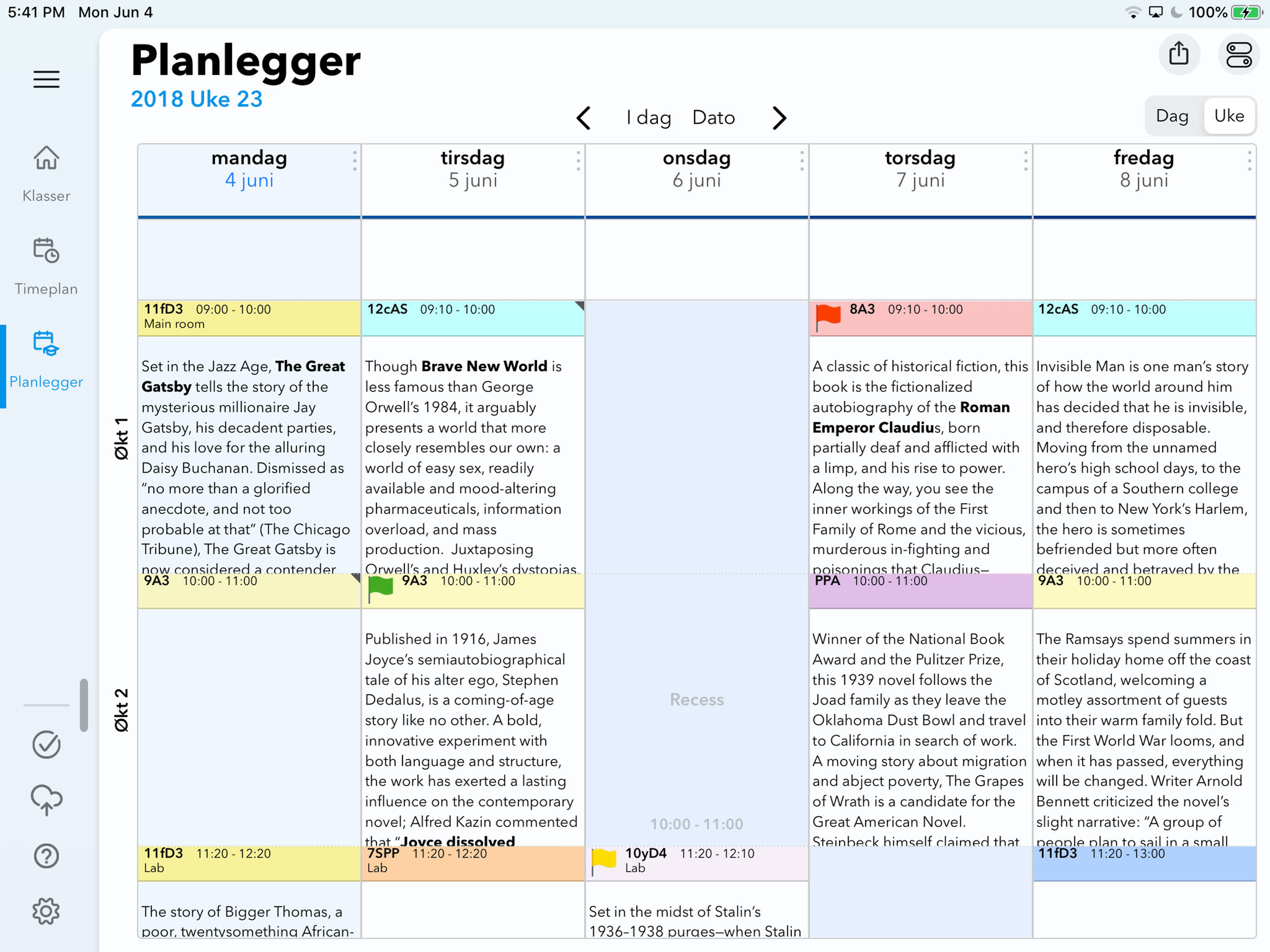Go to next week arrow
The image size is (1270, 952).
[x=779, y=118]
